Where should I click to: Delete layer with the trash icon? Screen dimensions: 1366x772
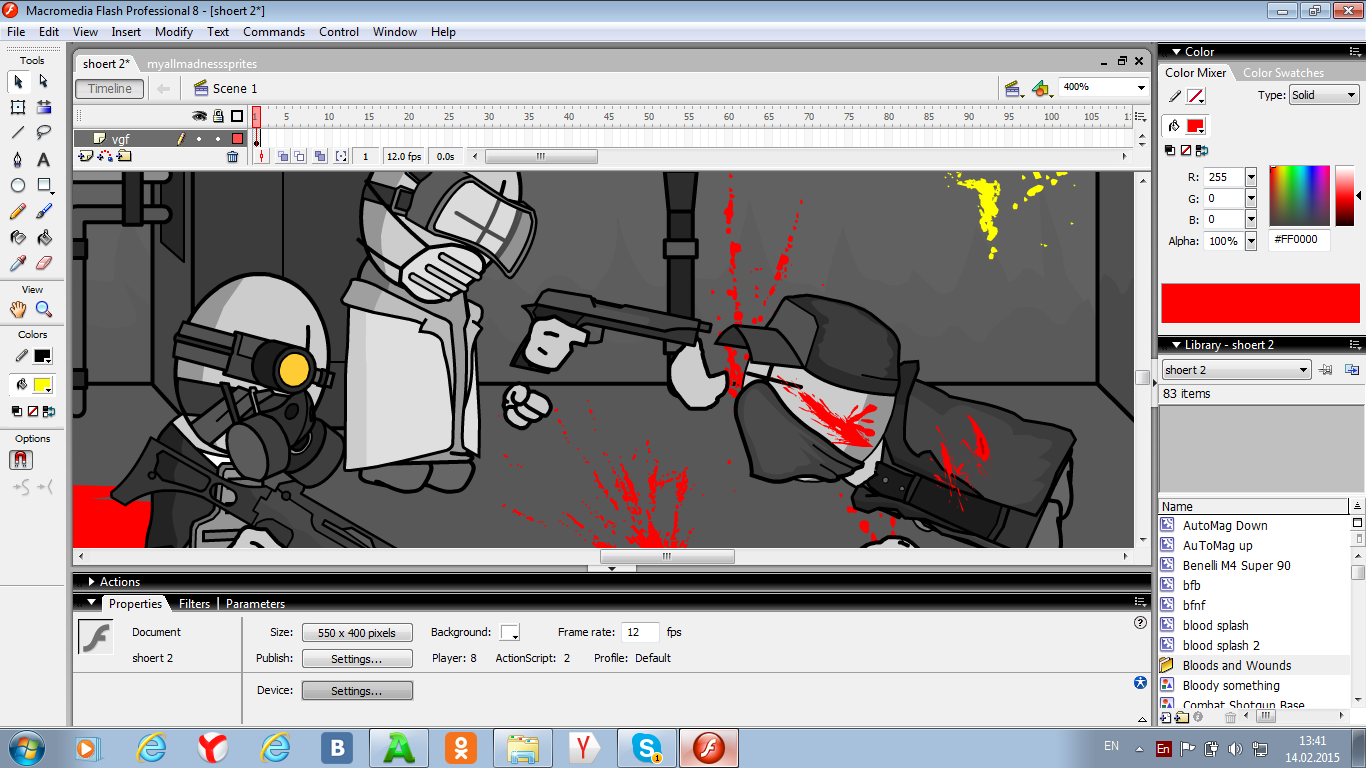[x=233, y=156]
